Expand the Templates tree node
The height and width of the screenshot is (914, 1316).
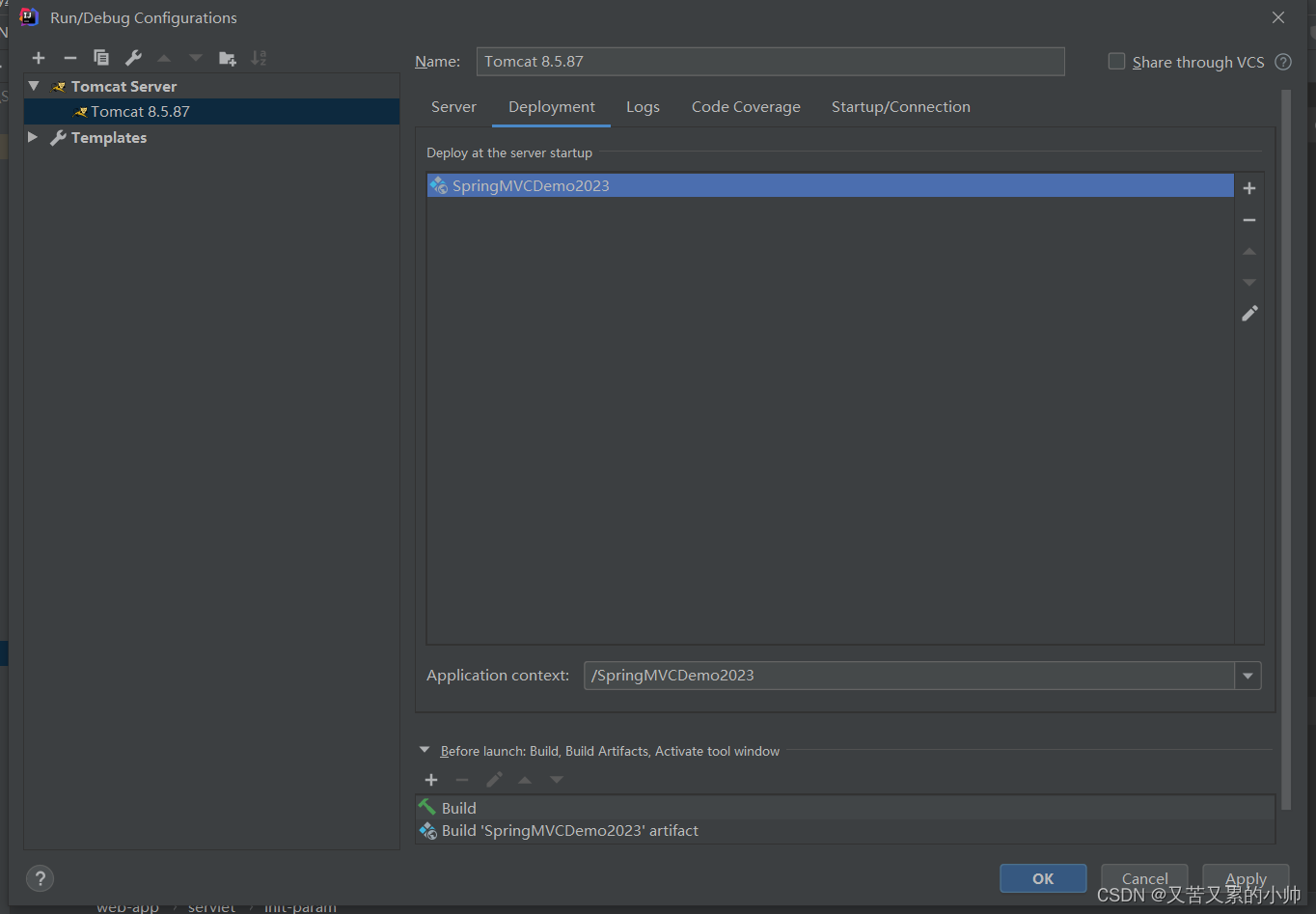[x=33, y=137]
